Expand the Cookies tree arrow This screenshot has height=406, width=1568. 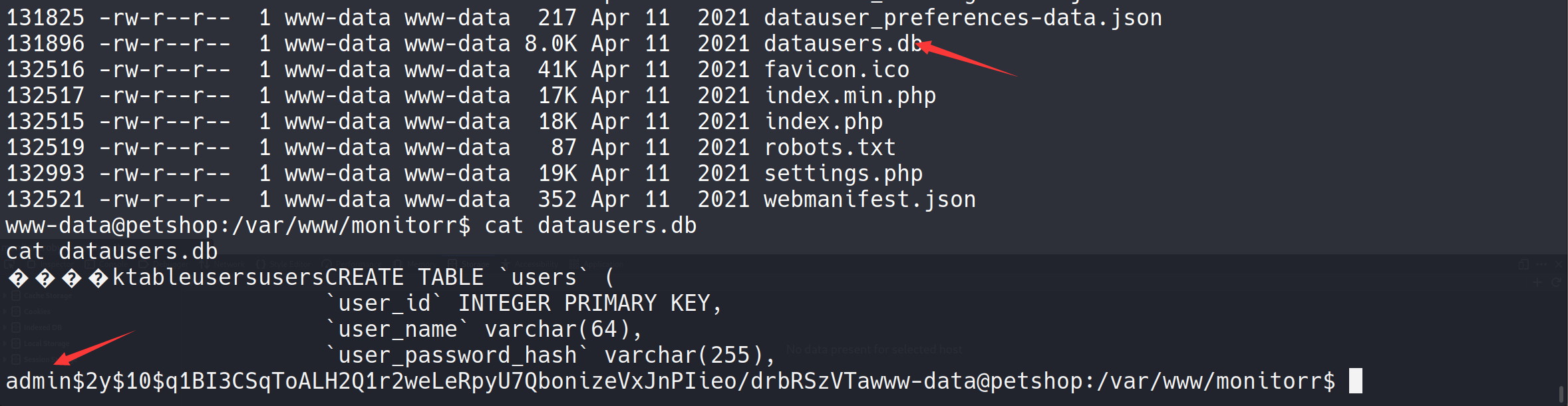tap(5, 311)
